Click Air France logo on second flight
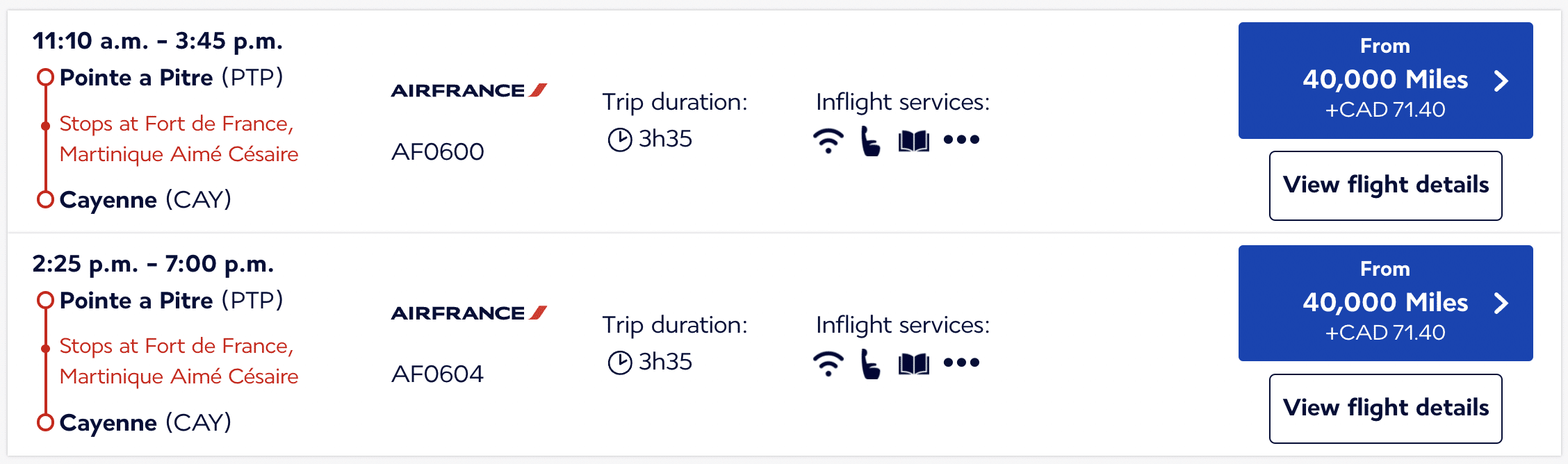This screenshot has width=1568, height=464. coord(469,313)
